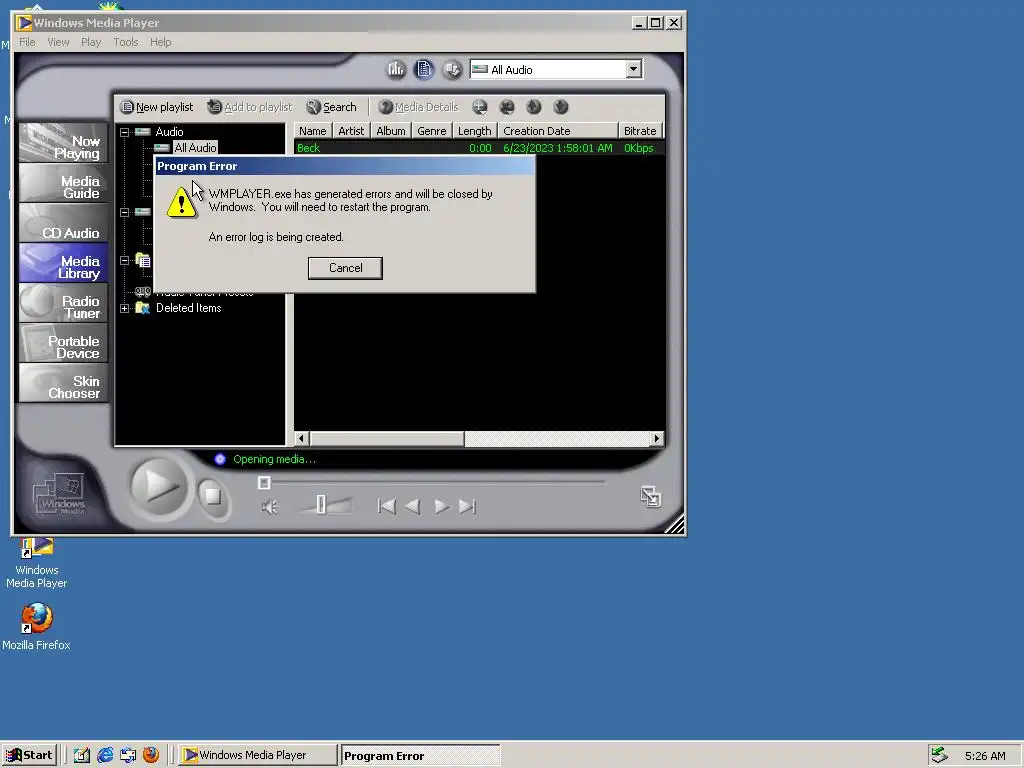The height and width of the screenshot is (768, 1024).
Task: Switch to compact mode icon
Action: coord(650,497)
